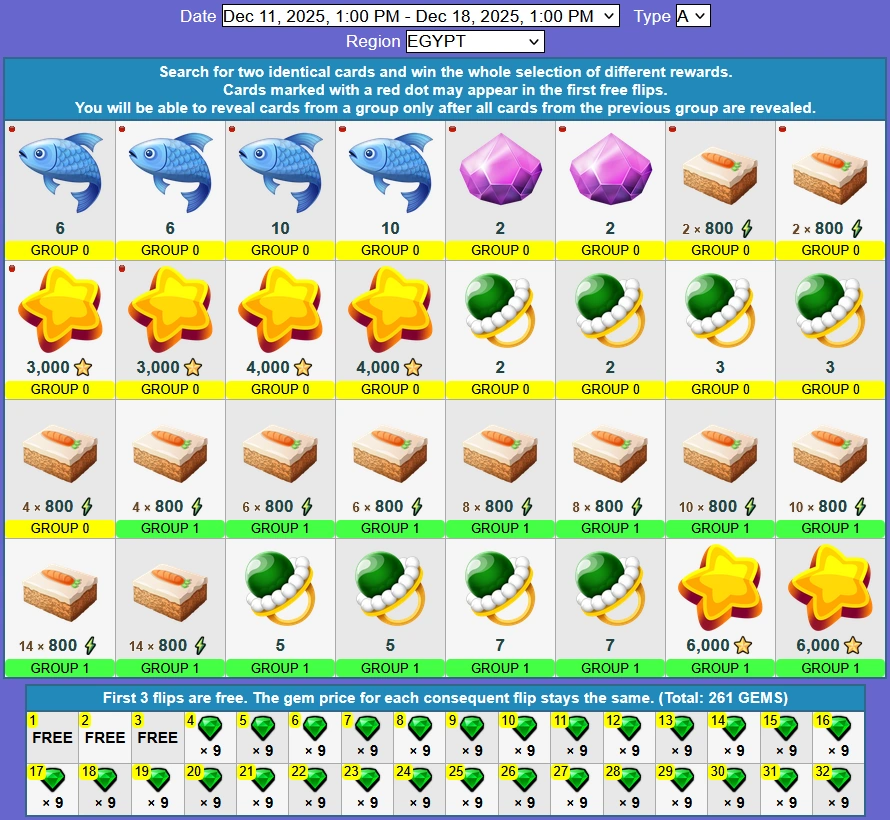Click the right 6,000 star card
This screenshot has height=820, width=890.
coord(830,608)
